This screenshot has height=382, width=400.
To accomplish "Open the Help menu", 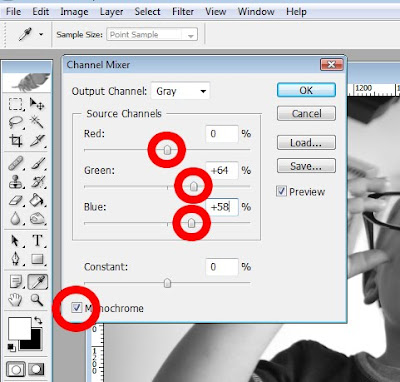I will 296,12.
